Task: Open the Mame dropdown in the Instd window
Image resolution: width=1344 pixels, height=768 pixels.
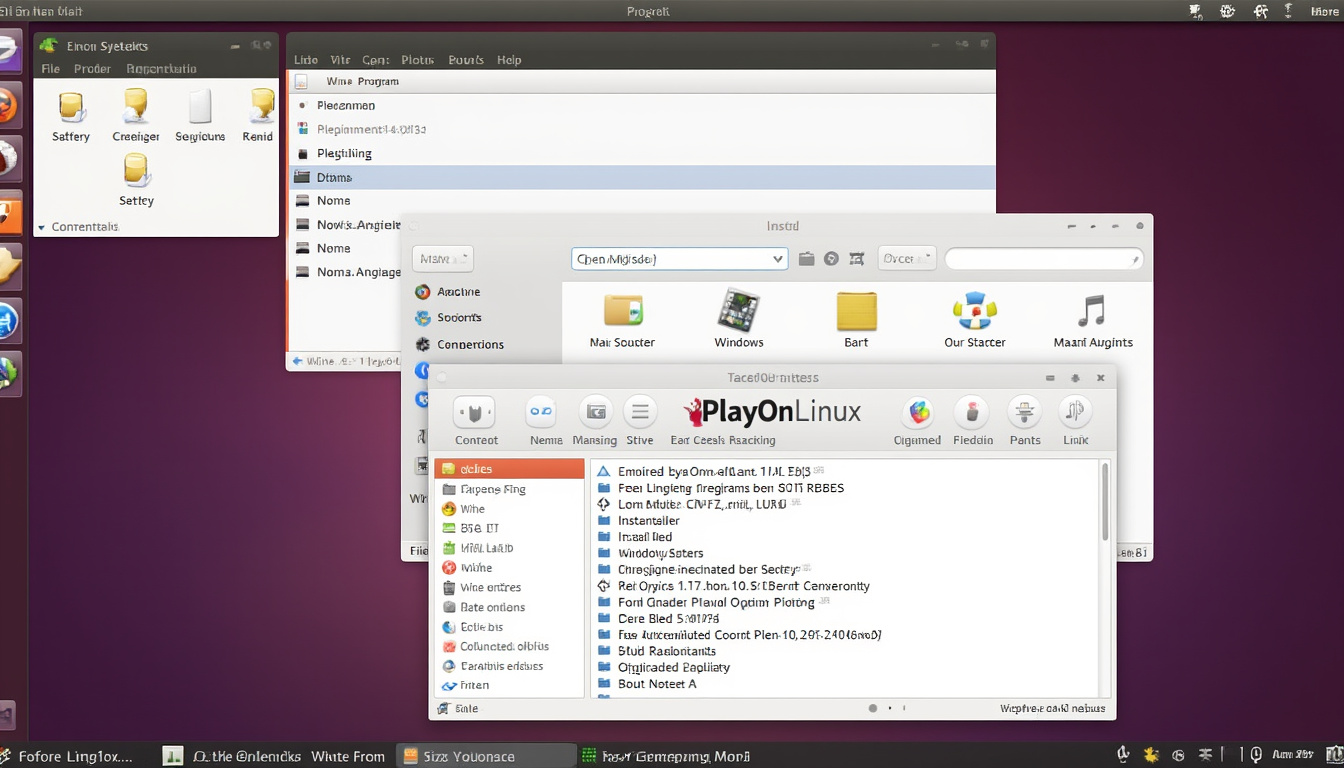Action: click(x=442, y=259)
